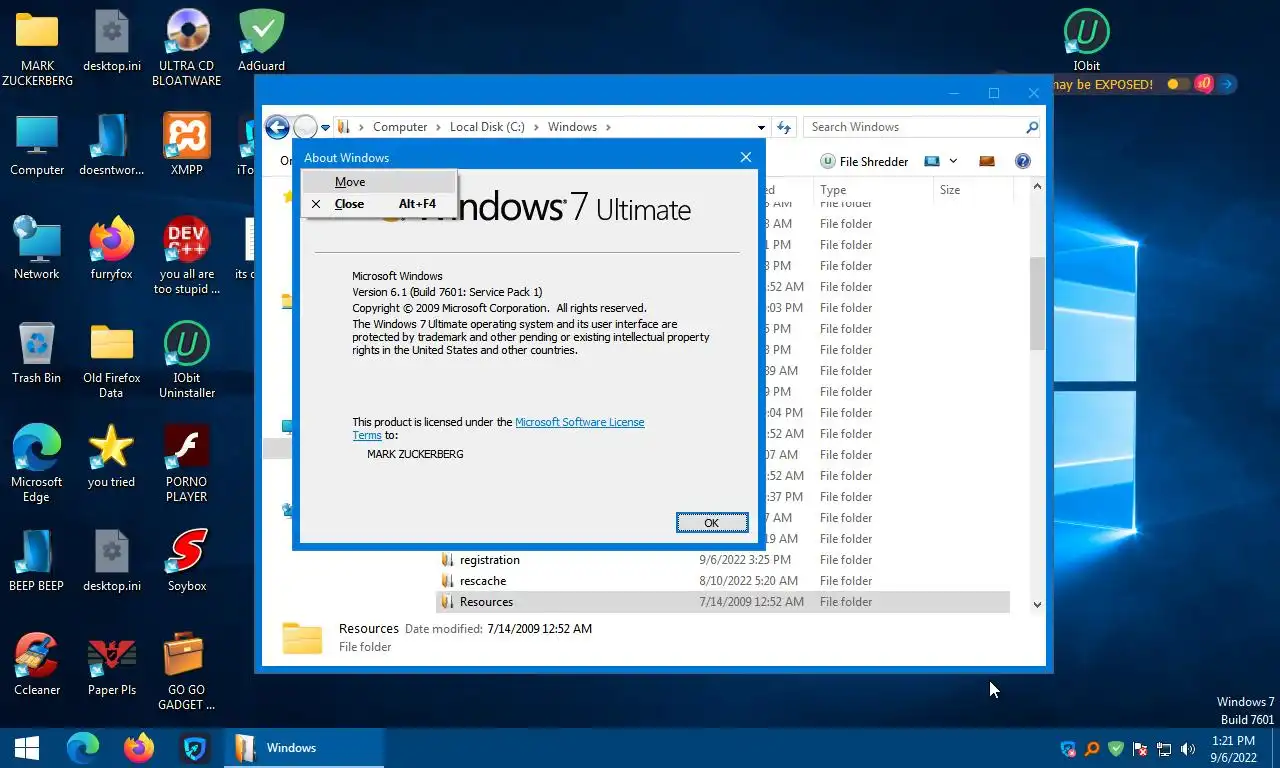Launch the Microsoft Edge desktop shortcut

[37, 464]
